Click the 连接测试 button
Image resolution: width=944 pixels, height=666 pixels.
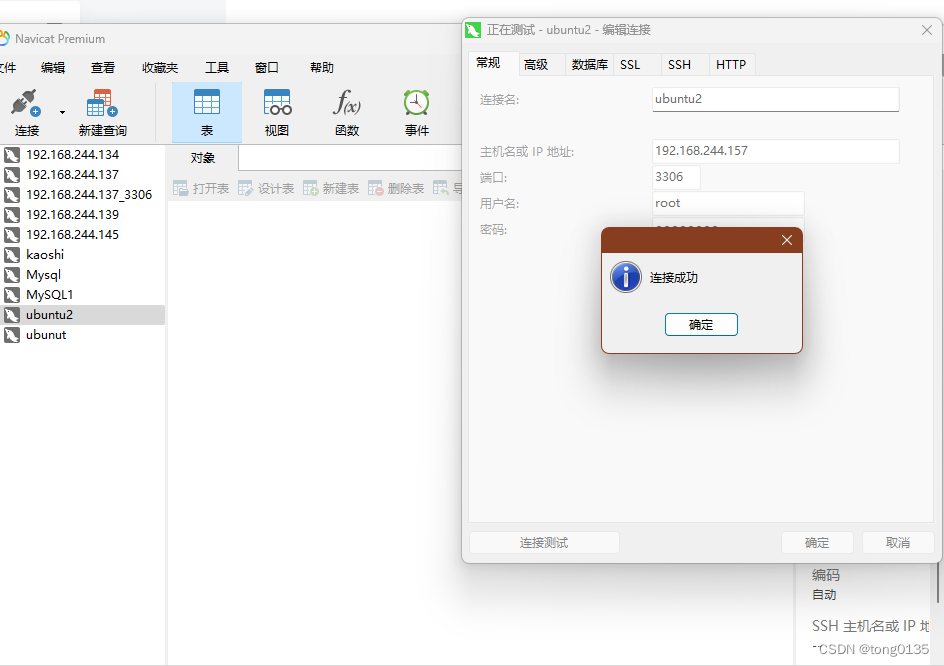pos(544,543)
